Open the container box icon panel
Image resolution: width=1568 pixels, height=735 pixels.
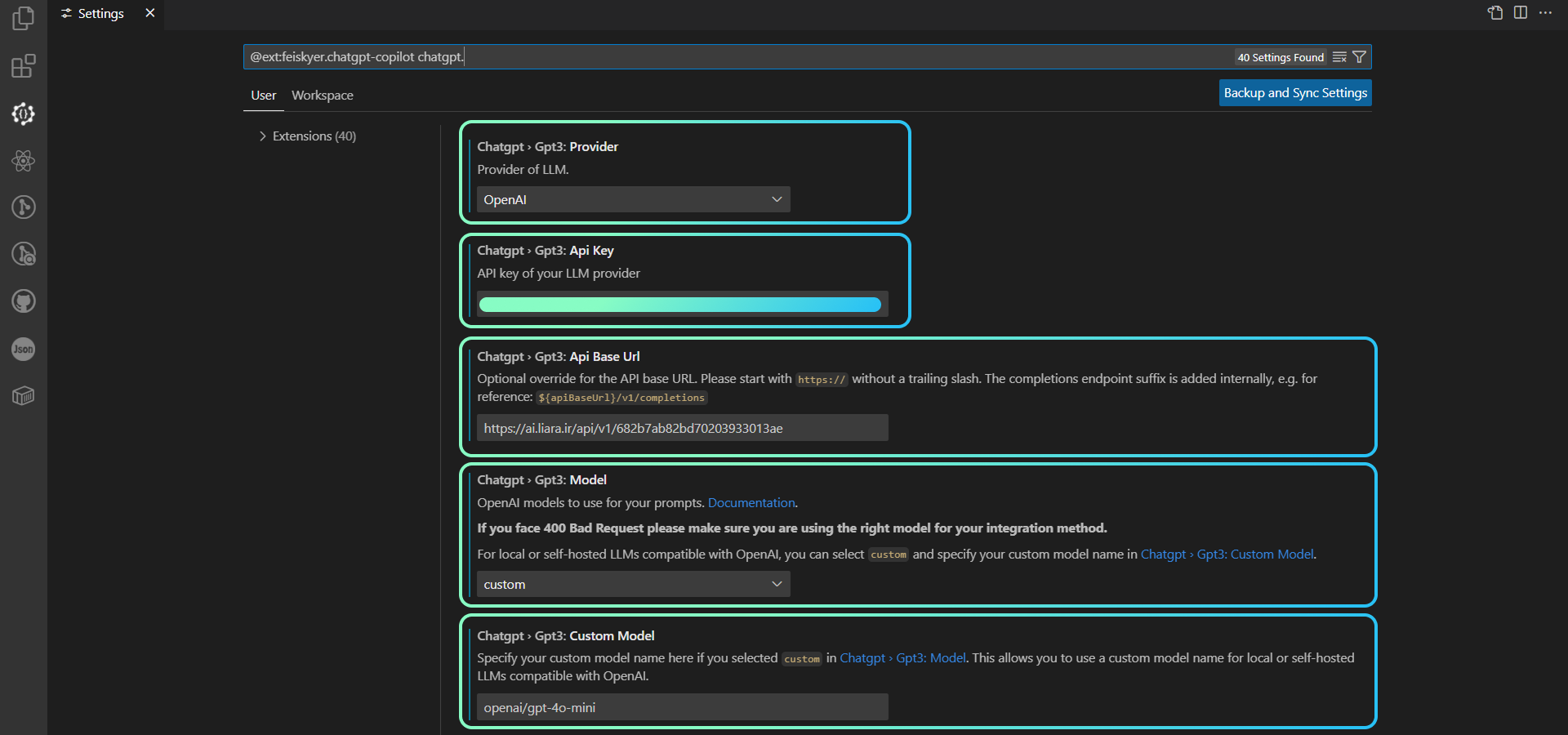click(24, 396)
